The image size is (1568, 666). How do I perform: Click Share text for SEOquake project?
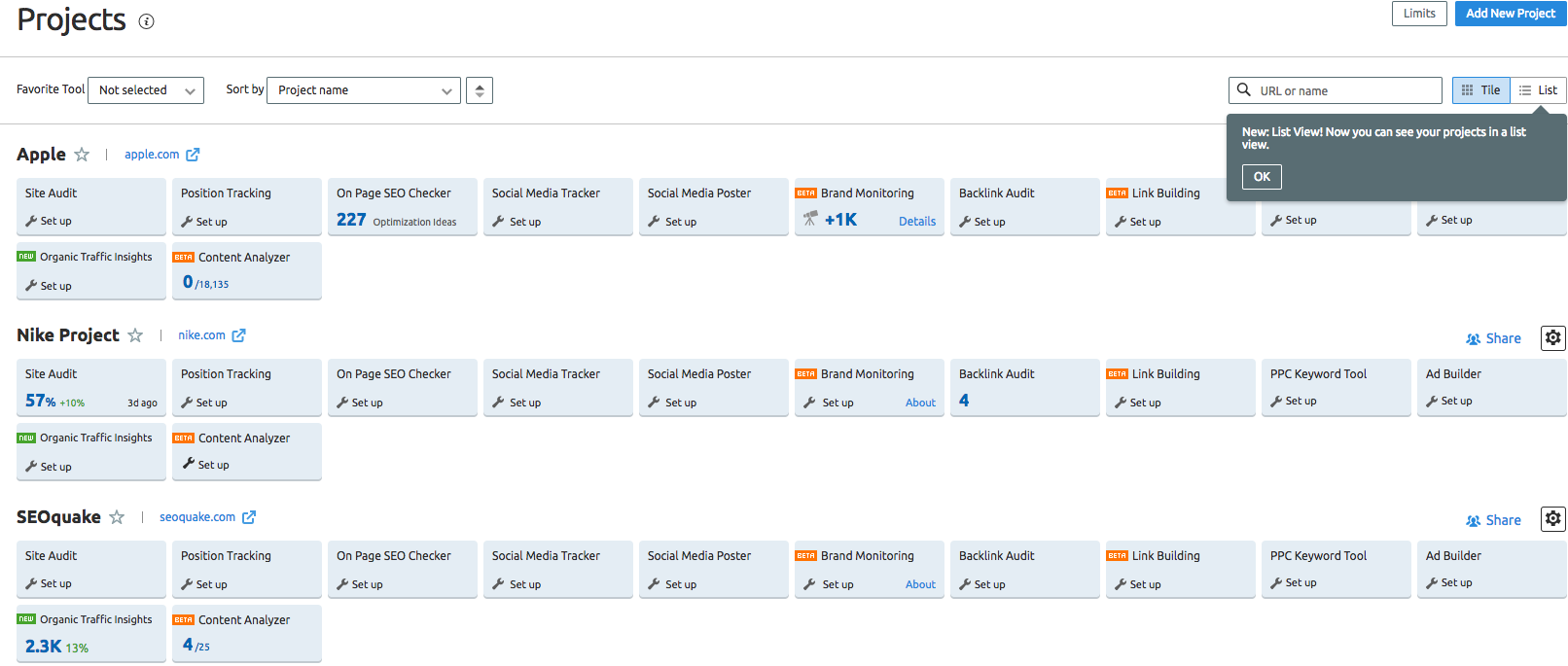tap(1503, 521)
